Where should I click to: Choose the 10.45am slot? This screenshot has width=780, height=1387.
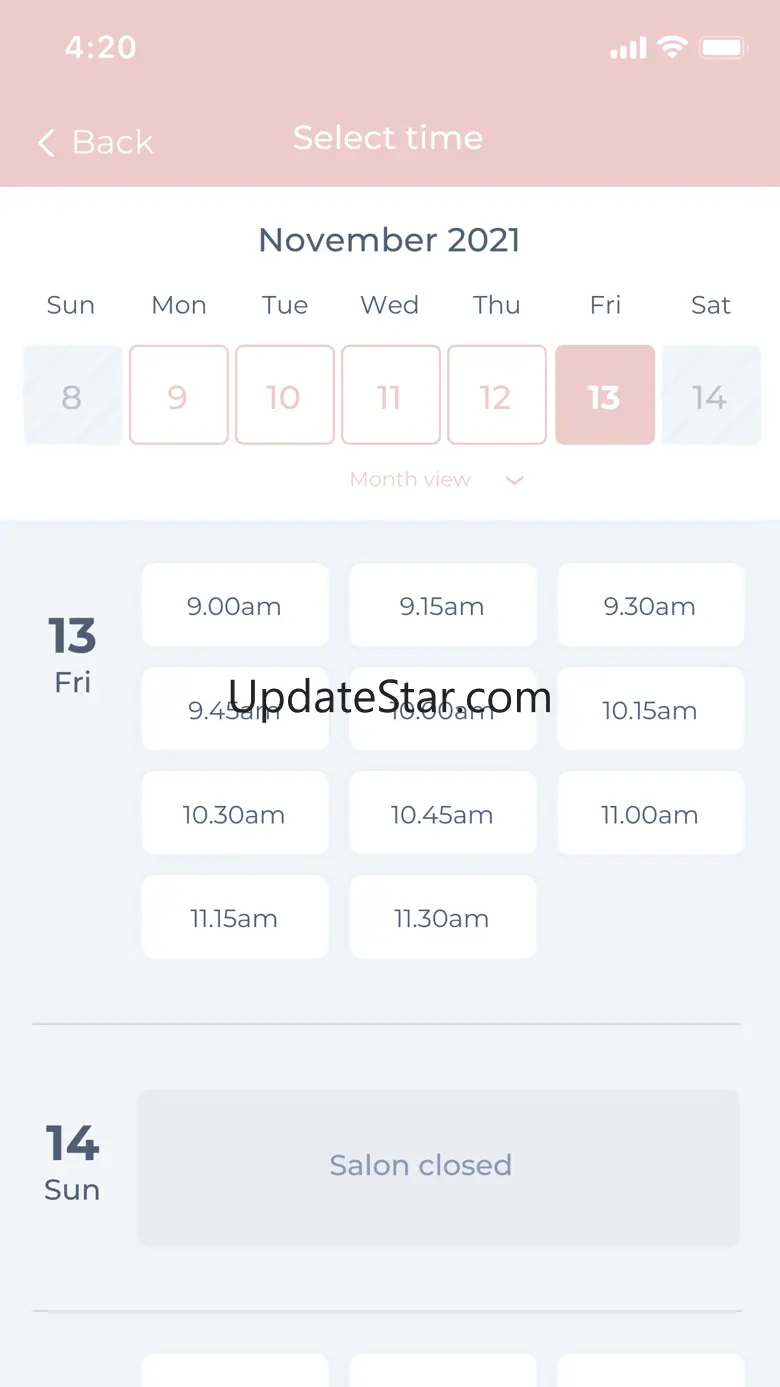pyautogui.click(x=442, y=814)
